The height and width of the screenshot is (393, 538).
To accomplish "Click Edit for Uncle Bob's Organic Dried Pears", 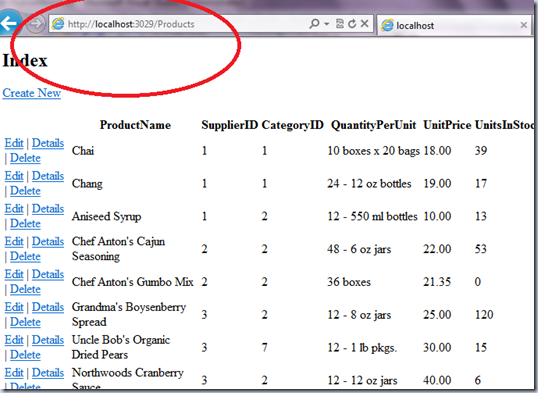I will click(x=14, y=340).
